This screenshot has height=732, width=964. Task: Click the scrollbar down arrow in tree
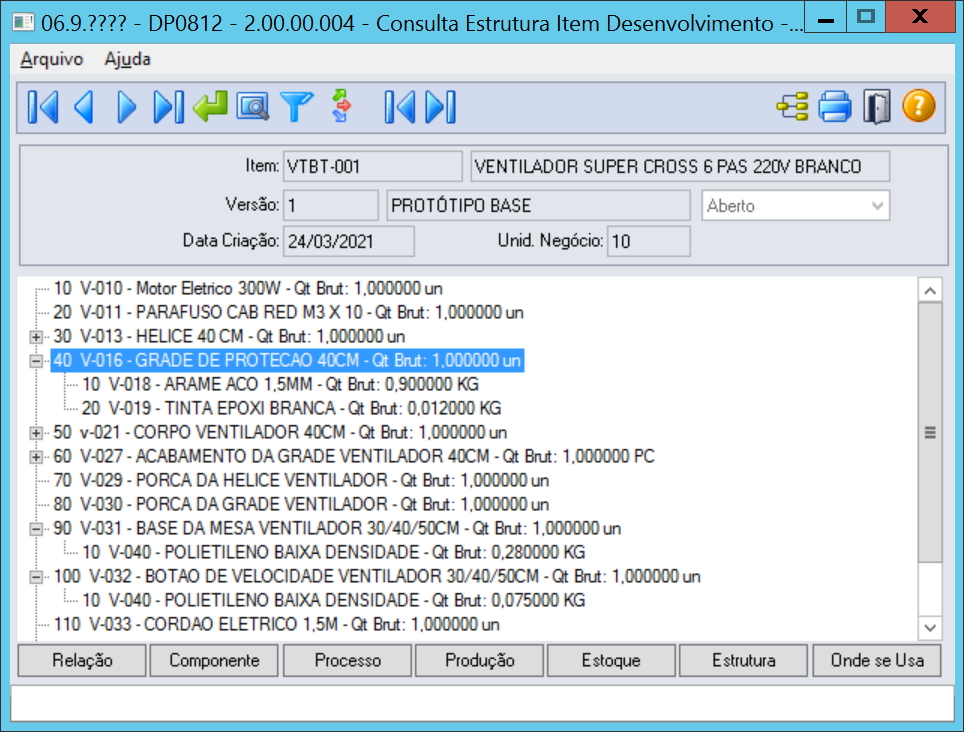[x=929, y=627]
